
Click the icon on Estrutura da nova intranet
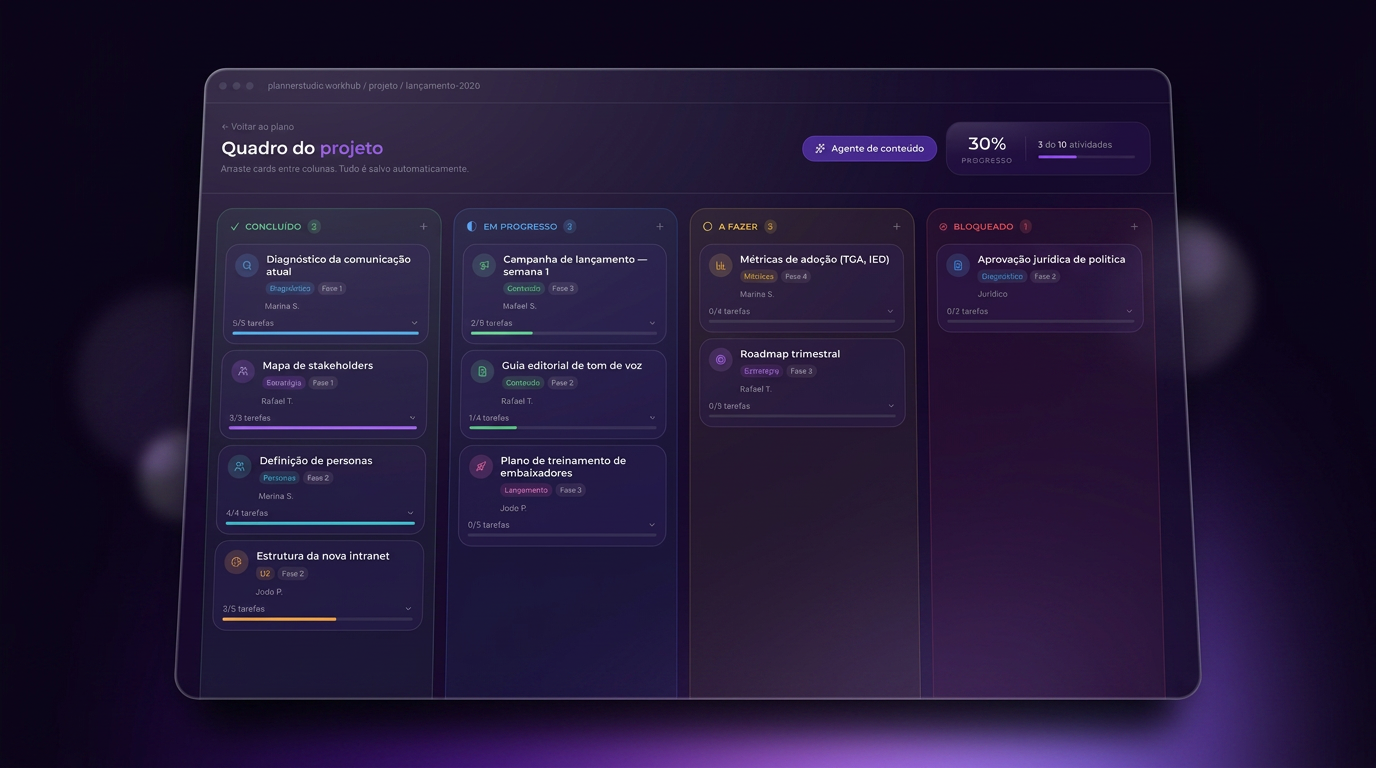pyautogui.click(x=236, y=562)
